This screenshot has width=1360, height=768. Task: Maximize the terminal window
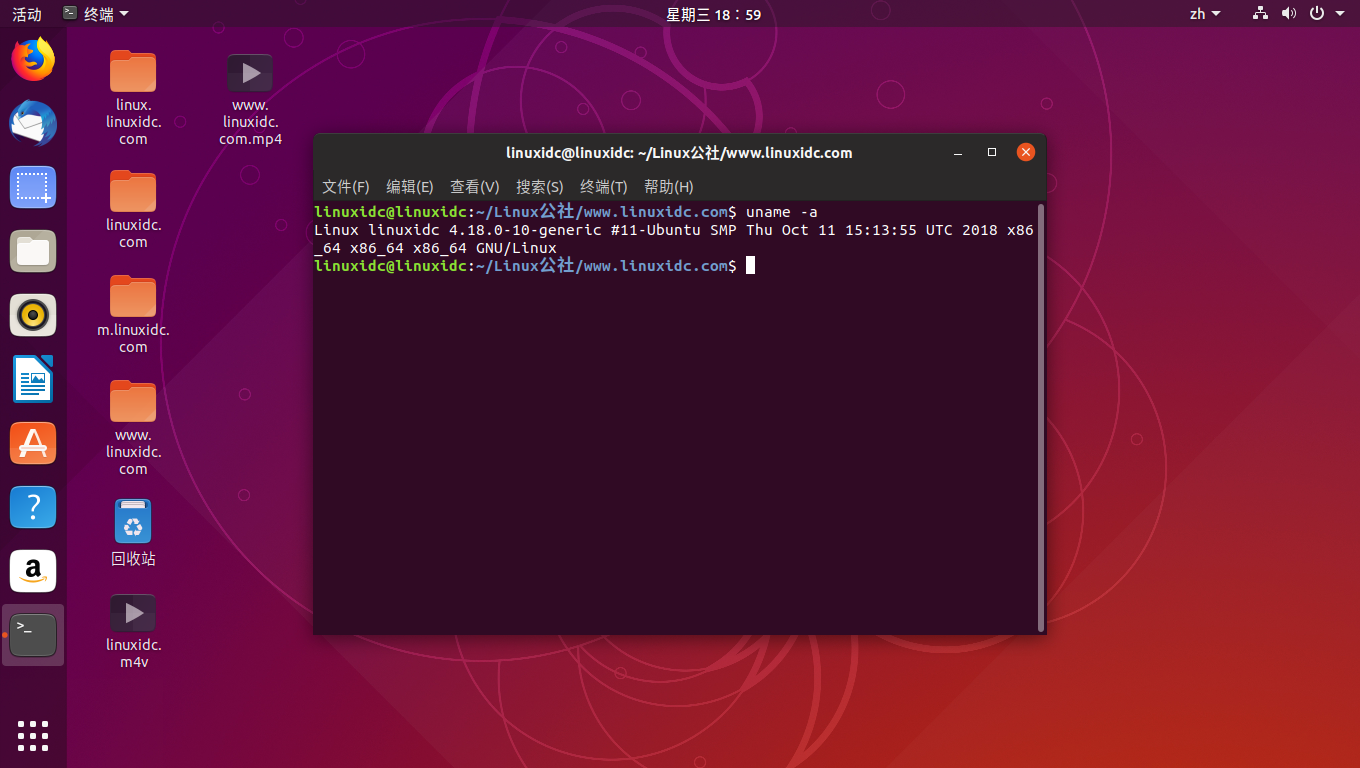992,153
